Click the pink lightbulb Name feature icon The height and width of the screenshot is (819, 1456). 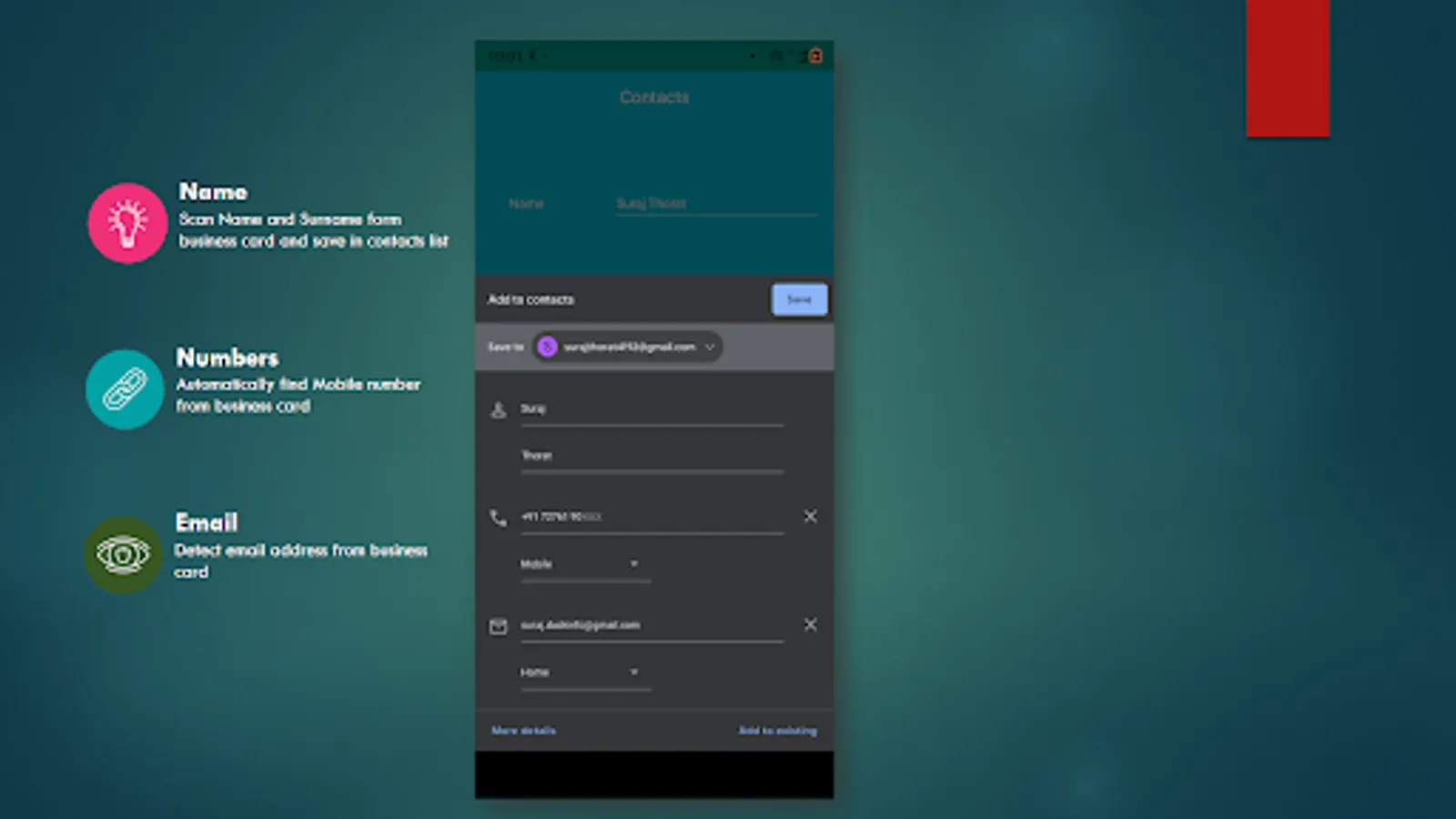[x=126, y=222]
